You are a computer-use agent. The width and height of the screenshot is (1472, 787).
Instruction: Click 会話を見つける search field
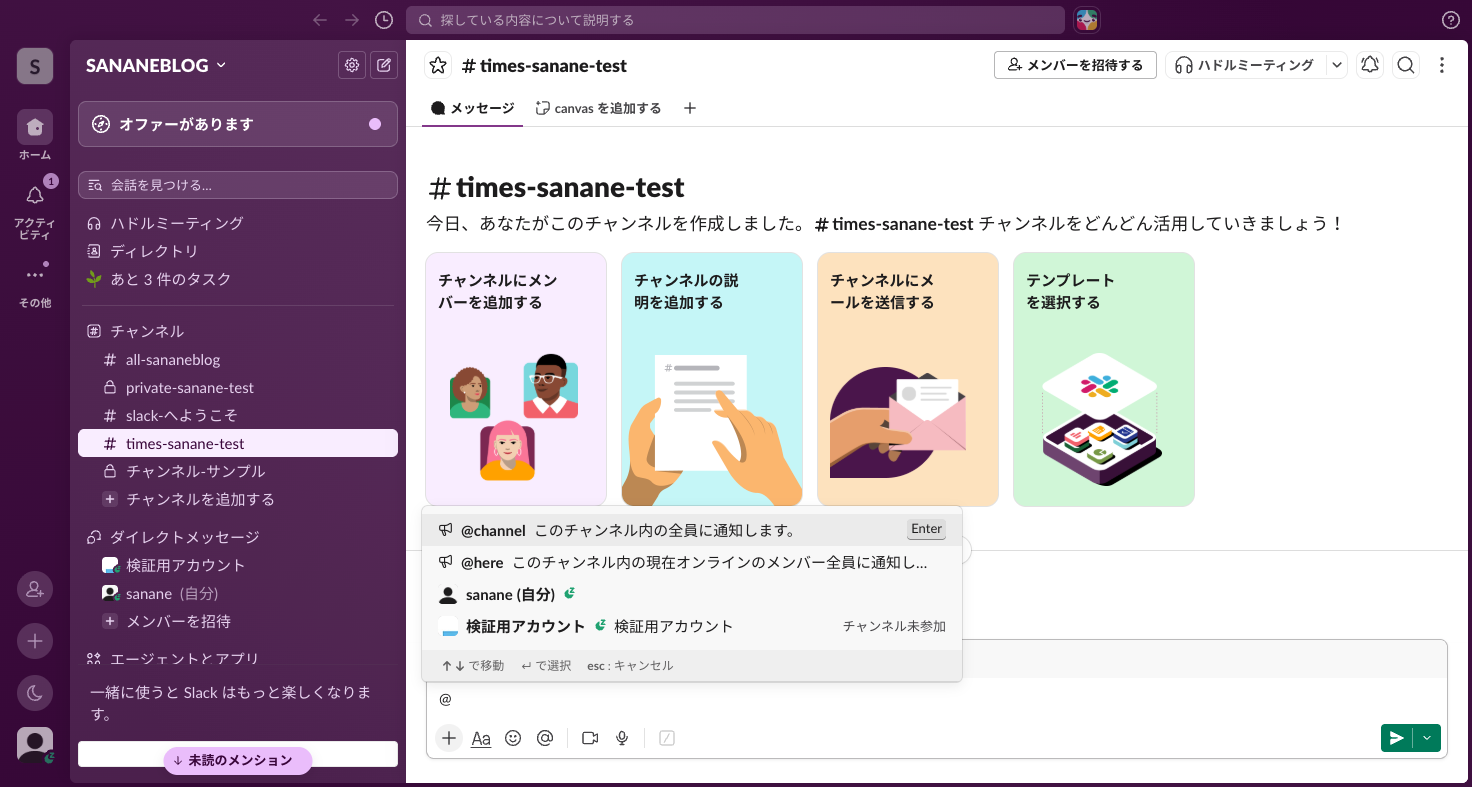(x=238, y=185)
